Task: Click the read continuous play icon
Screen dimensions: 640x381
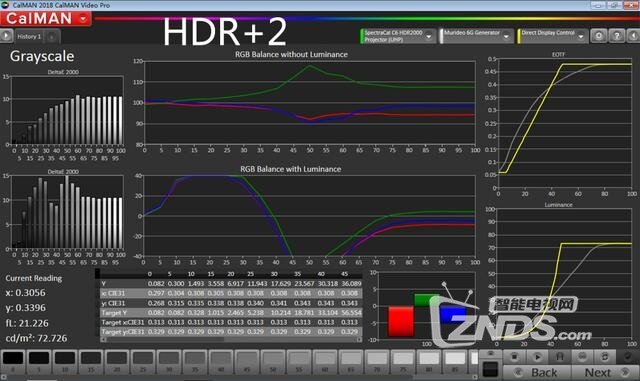Action: (x=537, y=356)
